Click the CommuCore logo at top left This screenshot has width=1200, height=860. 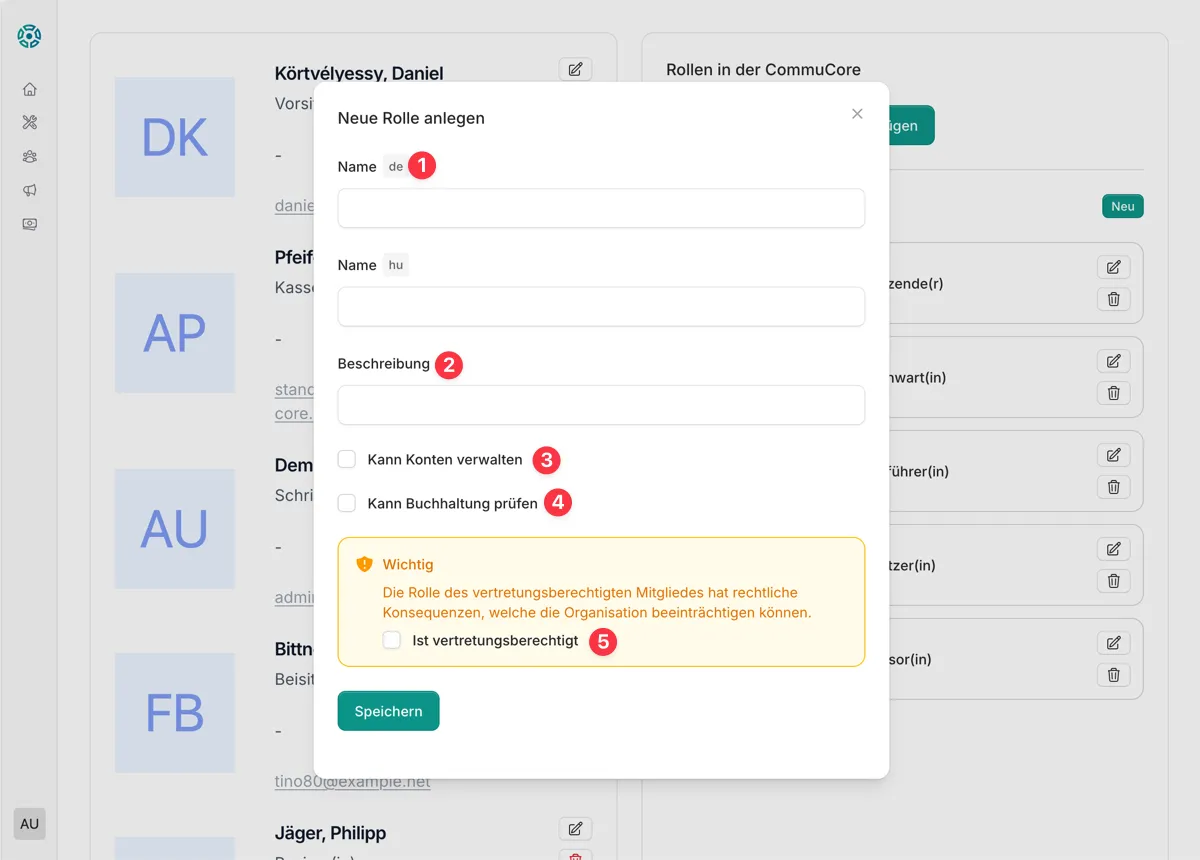click(29, 37)
